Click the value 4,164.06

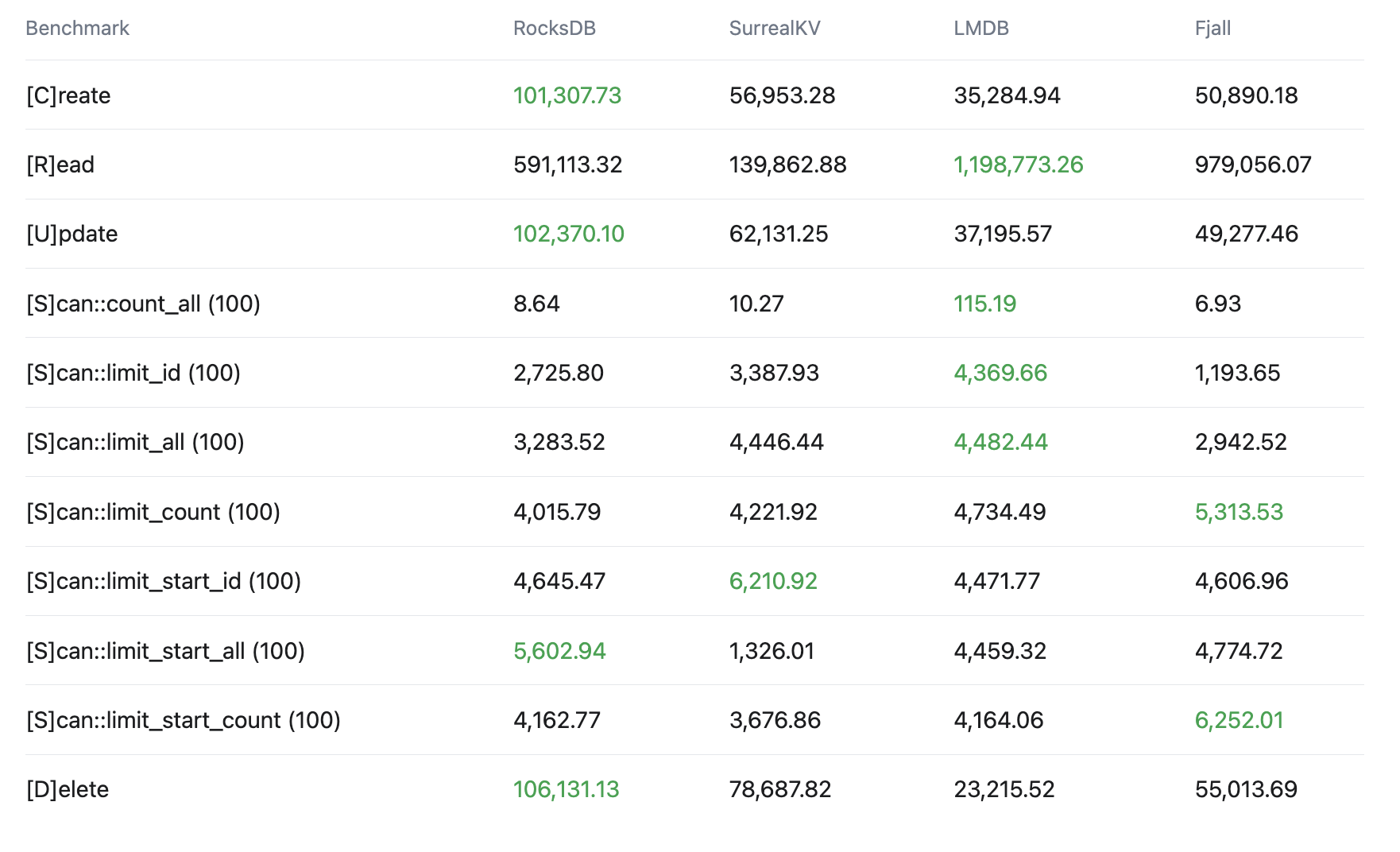pos(999,720)
